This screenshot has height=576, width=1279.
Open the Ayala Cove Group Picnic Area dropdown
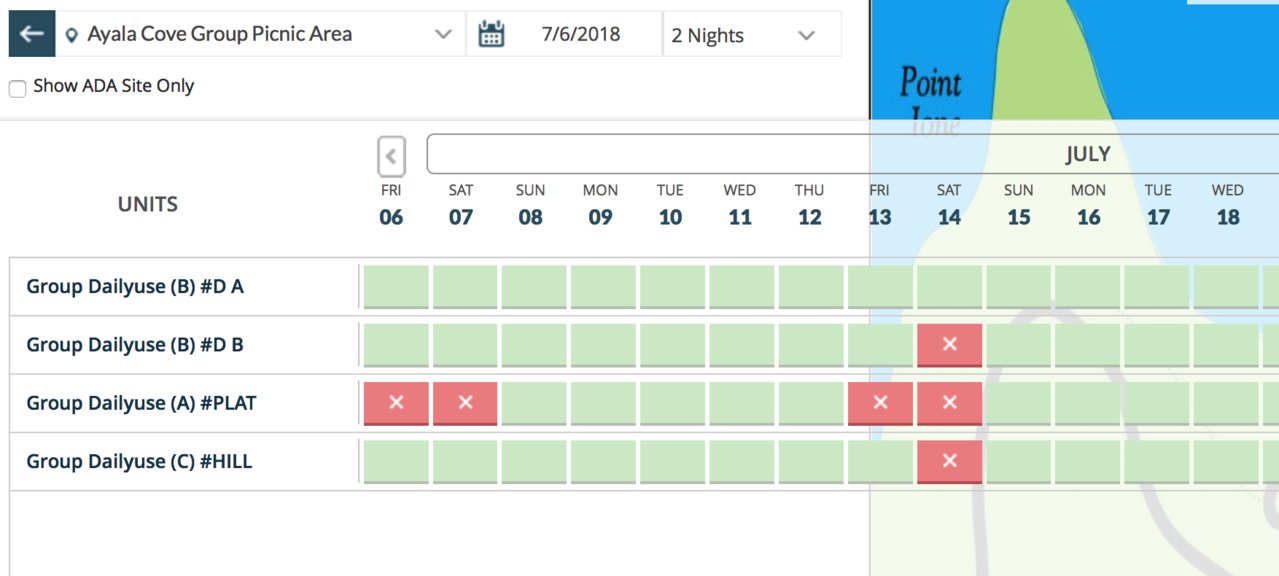coord(260,34)
